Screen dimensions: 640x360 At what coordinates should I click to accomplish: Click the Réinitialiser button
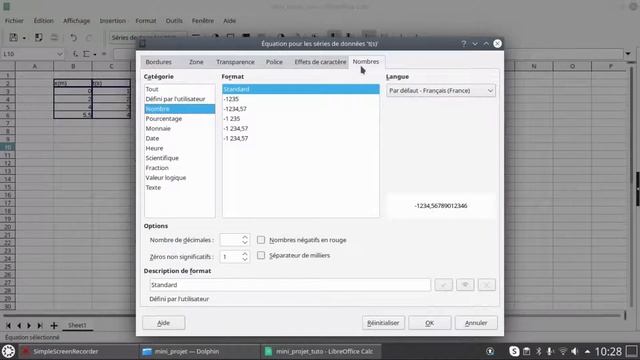click(x=383, y=323)
